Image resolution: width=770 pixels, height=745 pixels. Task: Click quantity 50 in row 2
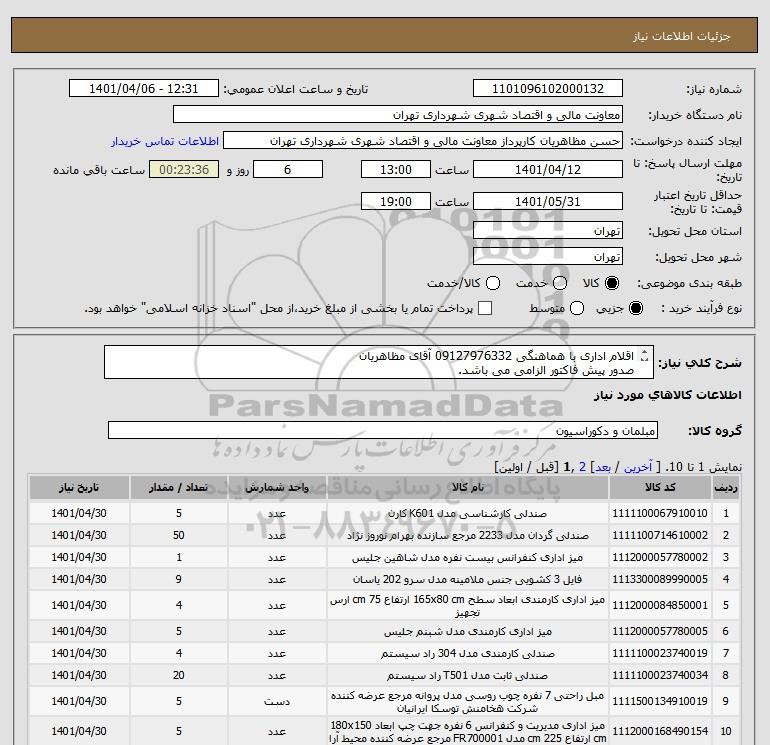(179, 535)
